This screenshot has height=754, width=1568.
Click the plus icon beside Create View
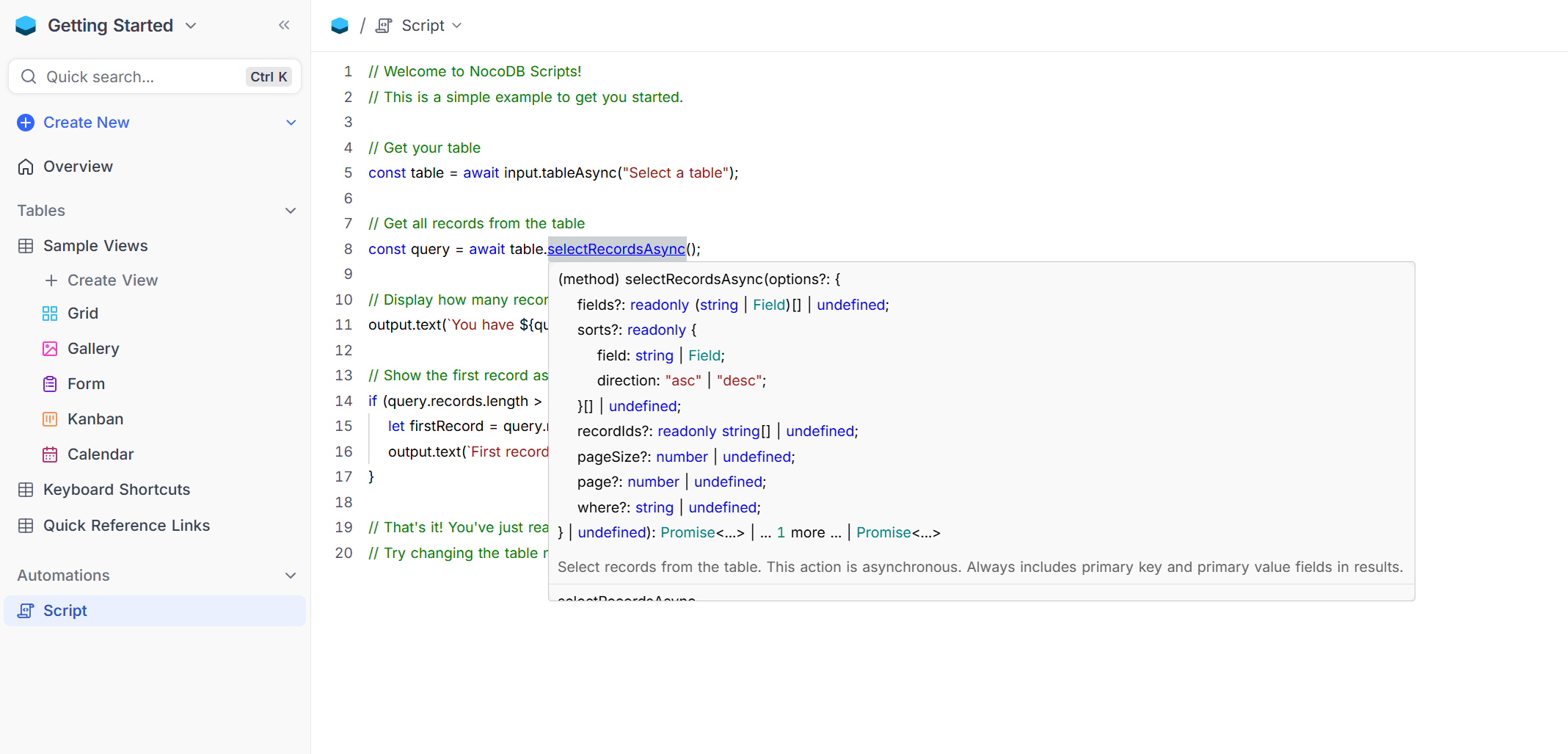[51, 280]
